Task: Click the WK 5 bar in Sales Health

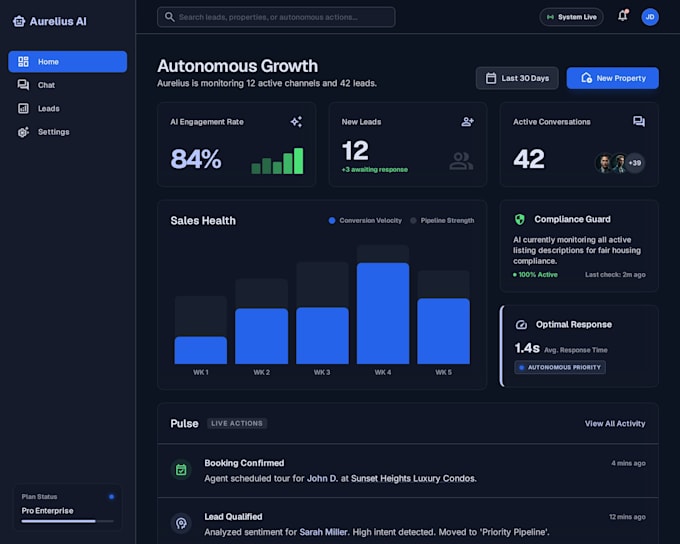Action: point(444,331)
